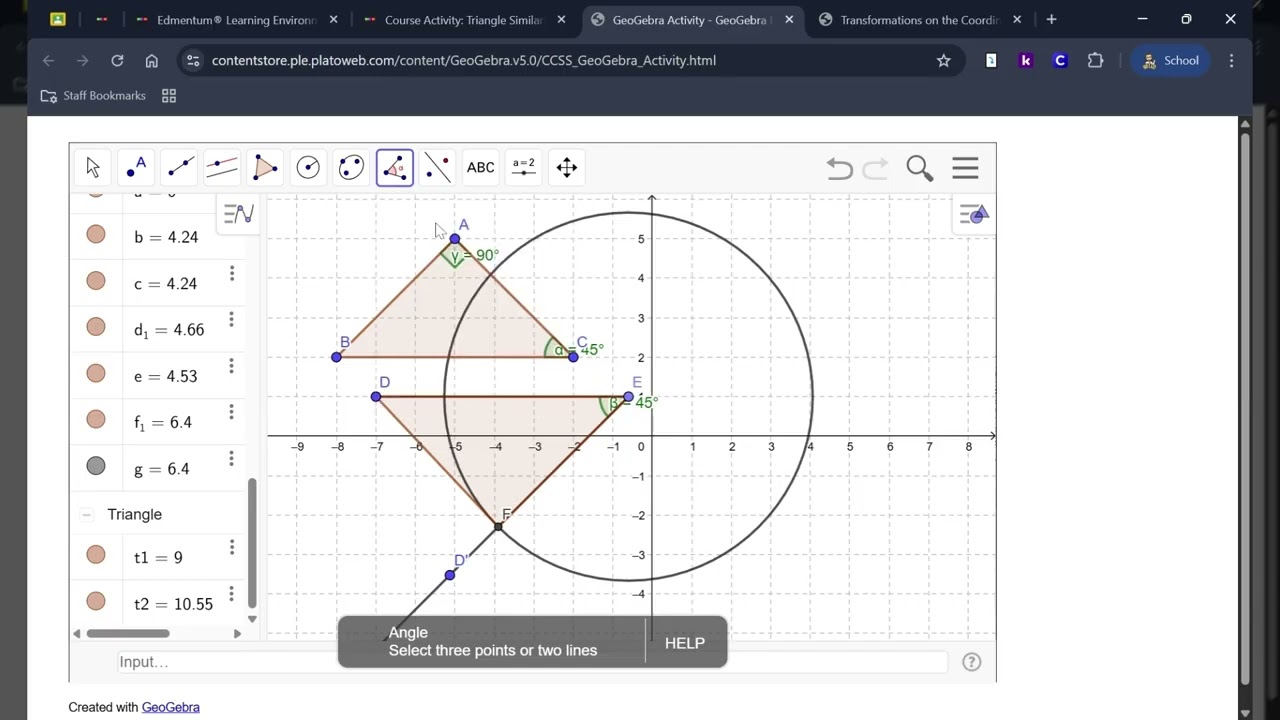The width and height of the screenshot is (1280, 720).
Task: Open options menu for c = 4.24
Action: coord(231,273)
